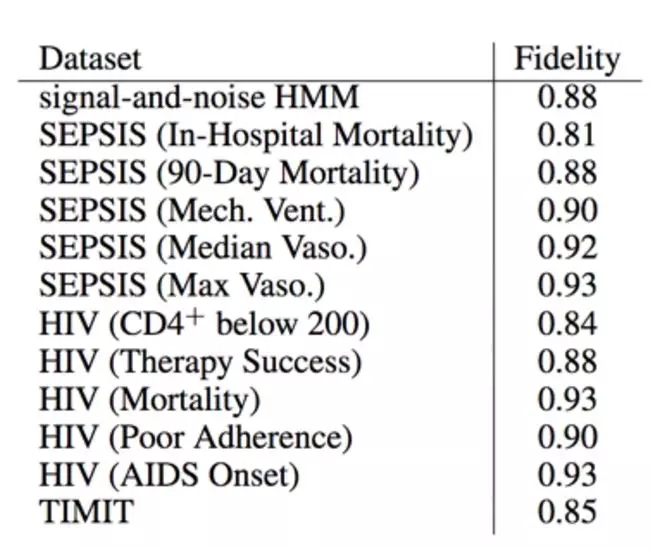The height and width of the screenshot is (549, 651).
Task: Click the 0.81 fidelity value
Action: point(567,134)
